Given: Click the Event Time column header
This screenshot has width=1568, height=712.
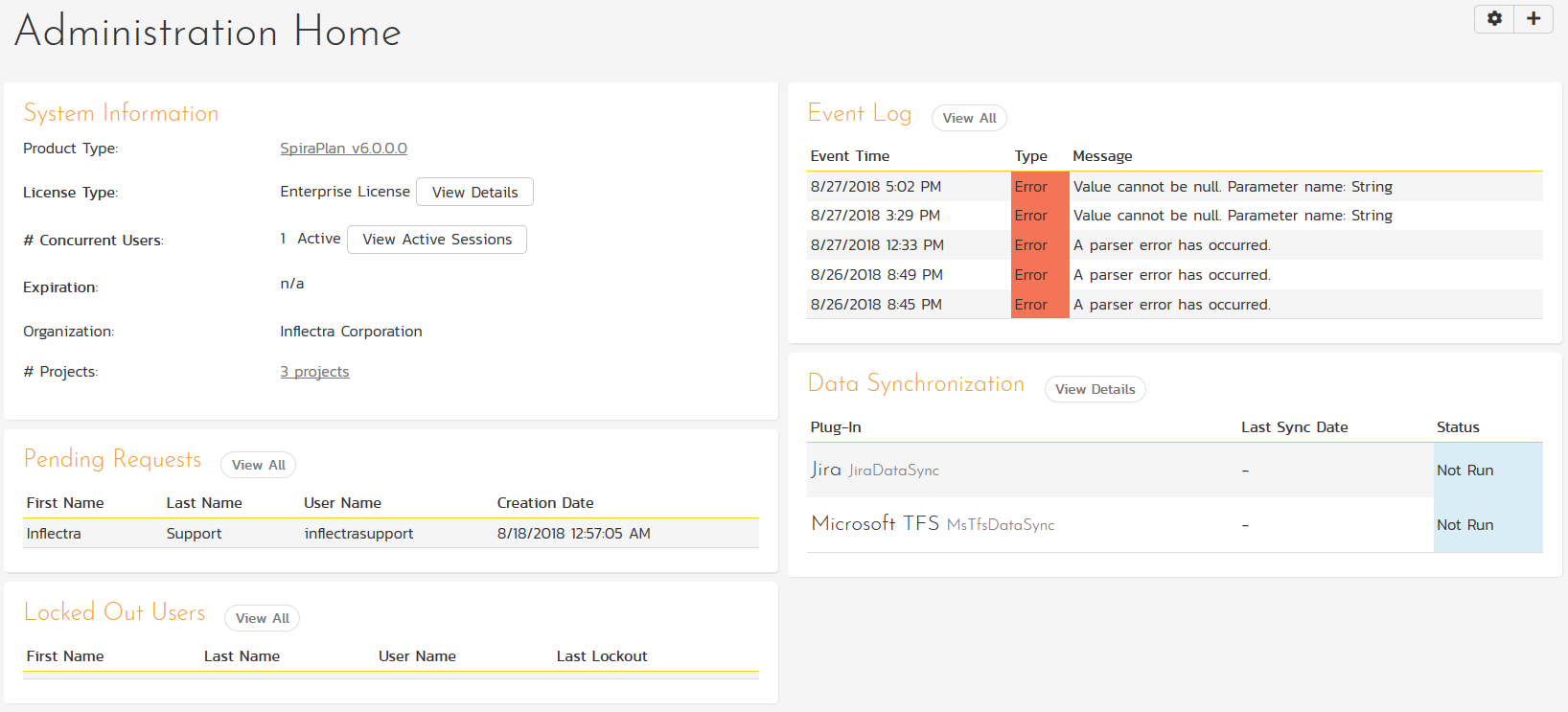Looking at the screenshot, I should 849,156.
